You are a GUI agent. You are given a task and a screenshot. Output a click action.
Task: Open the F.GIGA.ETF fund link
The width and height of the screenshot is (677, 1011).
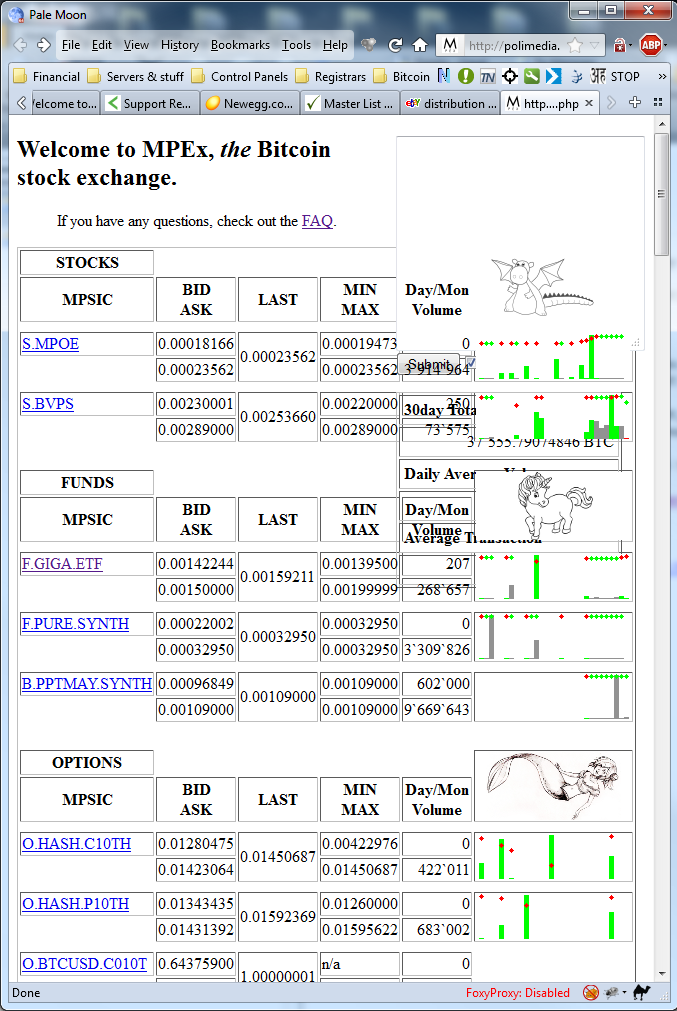point(62,564)
